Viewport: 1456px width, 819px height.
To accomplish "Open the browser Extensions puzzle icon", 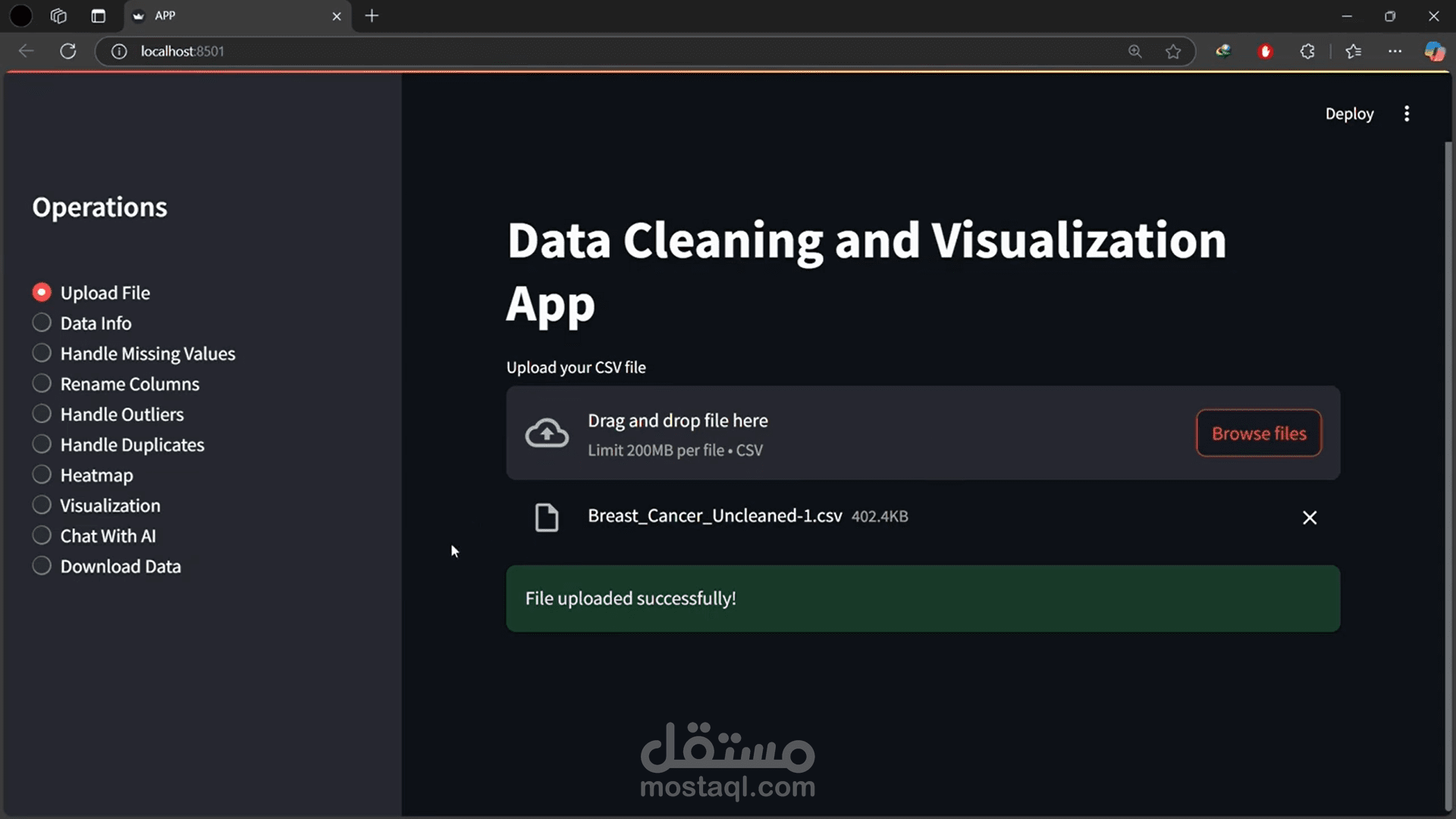I will [1307, 51].
